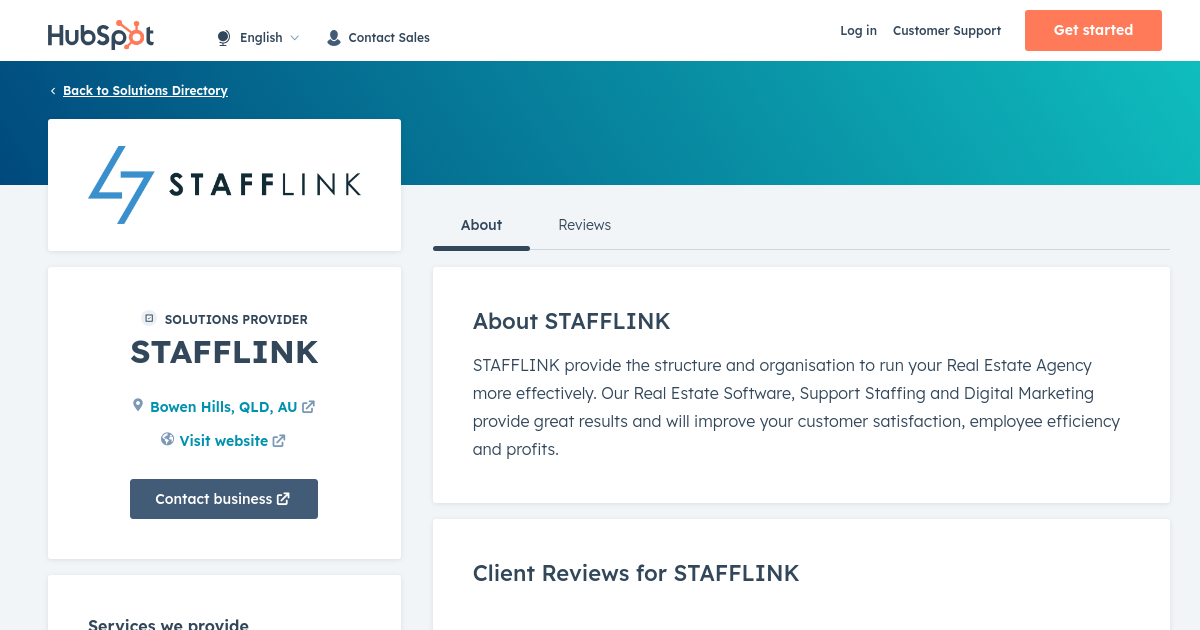The height and width of the screenshot is (630, 1200).
Task: Open the Bowen Hills, QLD, AU location link
Action: click(224, 407)
